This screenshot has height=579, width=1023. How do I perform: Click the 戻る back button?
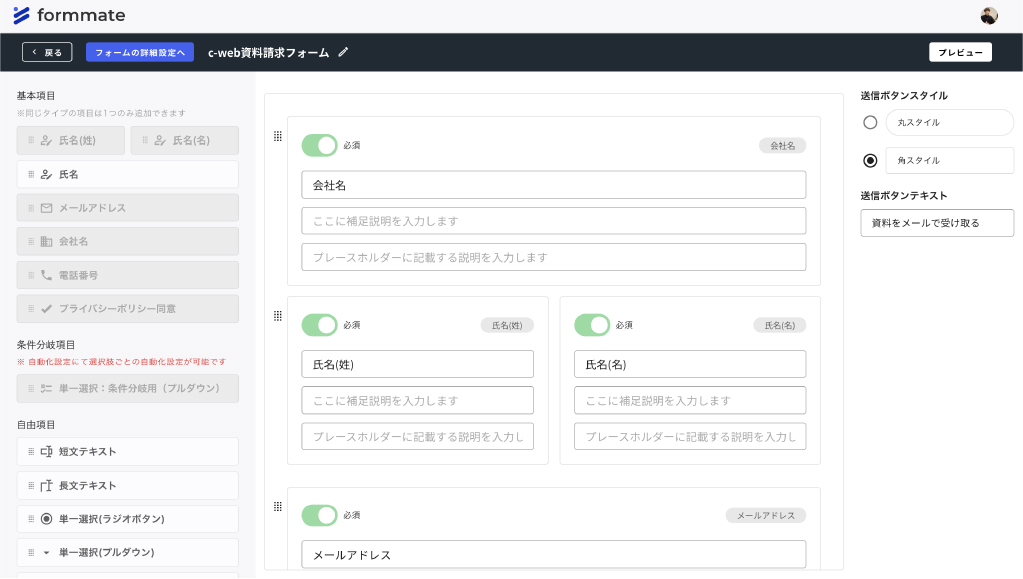pos(47,52)
